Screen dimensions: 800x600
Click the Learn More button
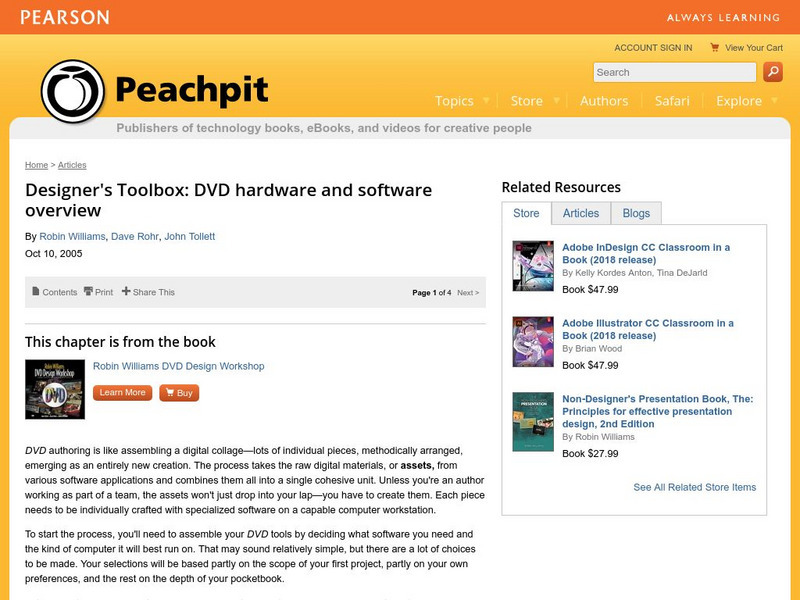[122, 392]
